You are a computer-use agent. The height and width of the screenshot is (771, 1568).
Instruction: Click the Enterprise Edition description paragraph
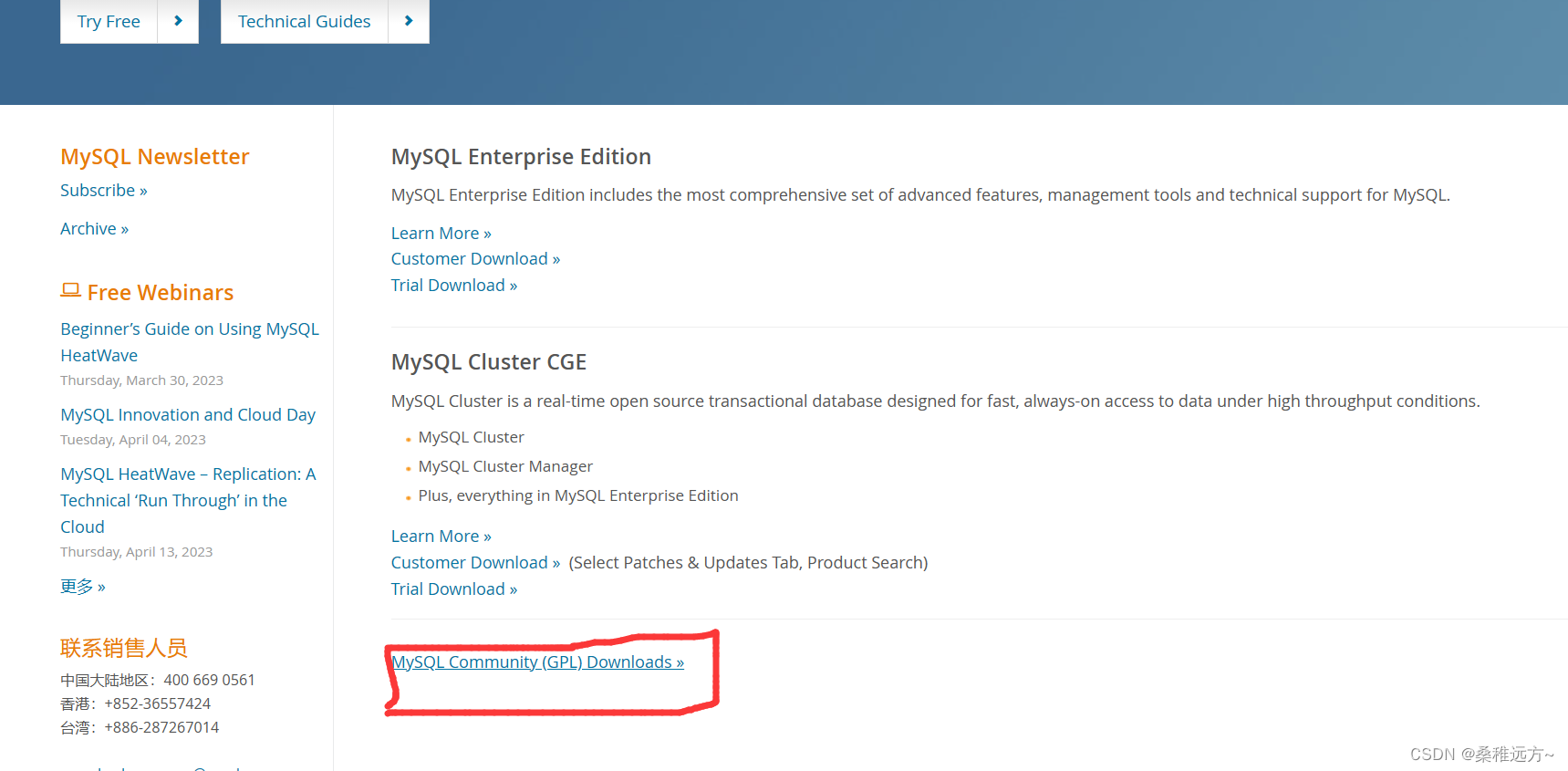(x=920, y=194)
